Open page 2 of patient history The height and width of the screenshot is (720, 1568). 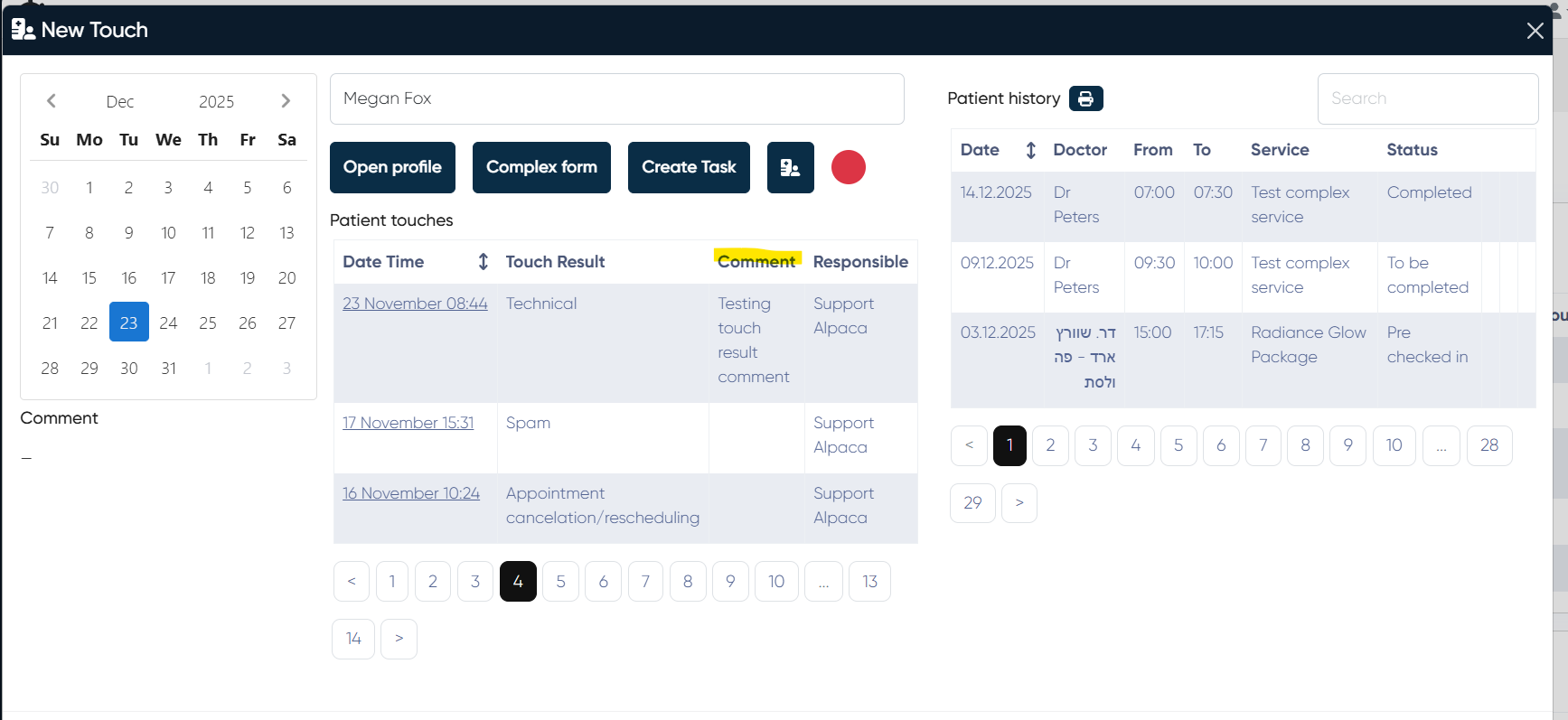(x=1050, y=445)
